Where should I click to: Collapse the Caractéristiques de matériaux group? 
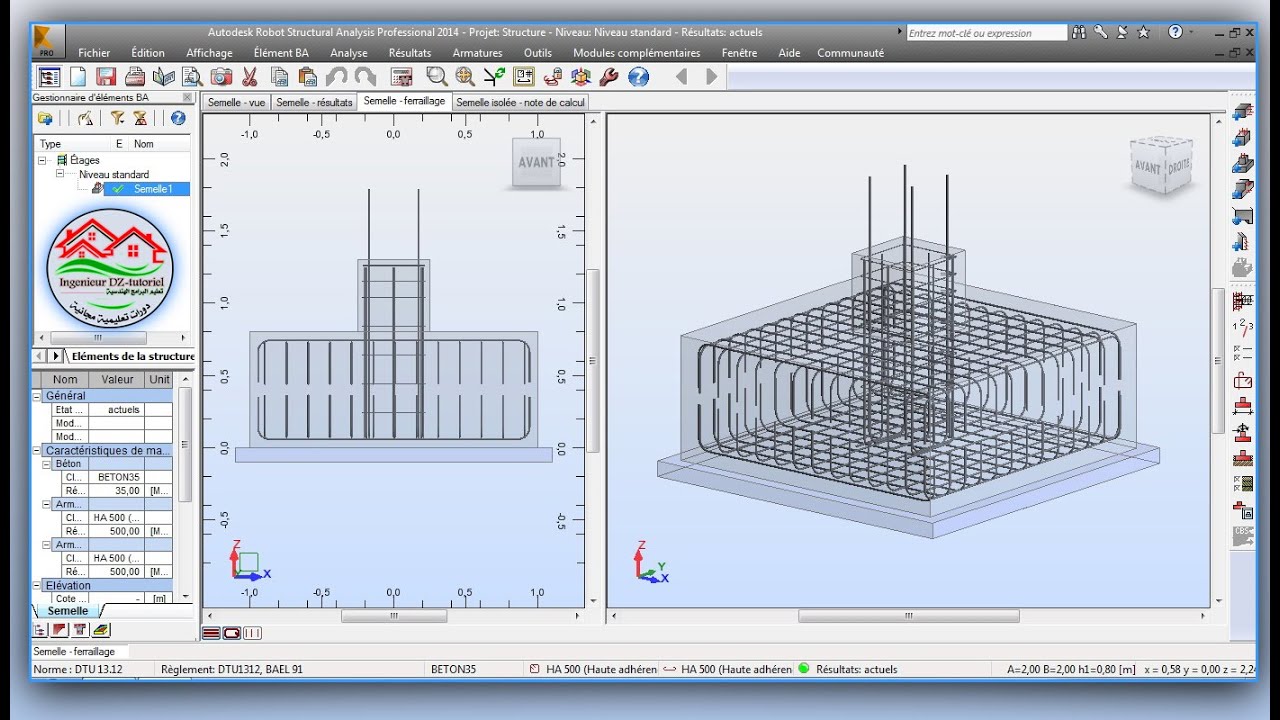coord(38,450)
